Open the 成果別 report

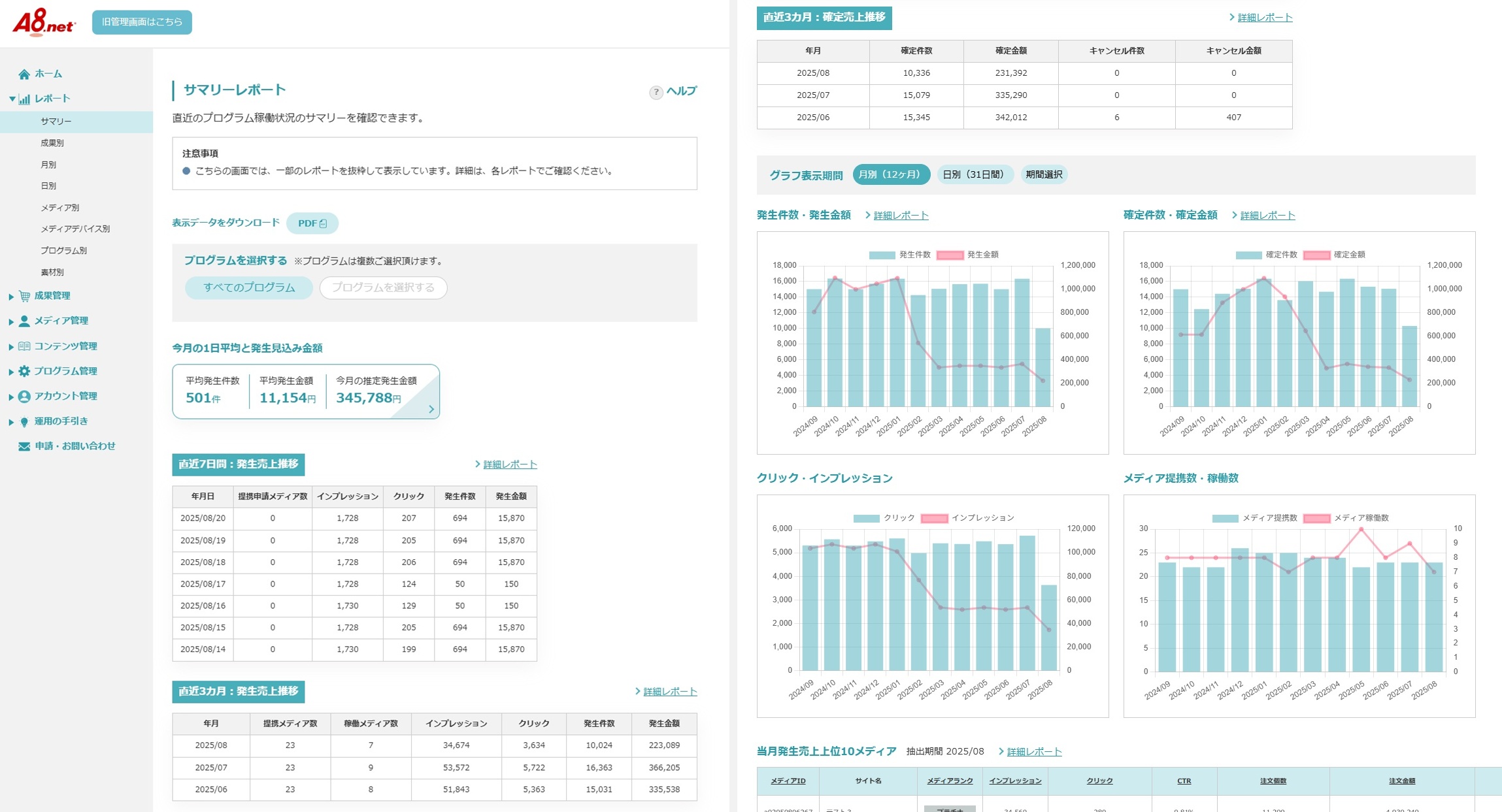point(52,143)
